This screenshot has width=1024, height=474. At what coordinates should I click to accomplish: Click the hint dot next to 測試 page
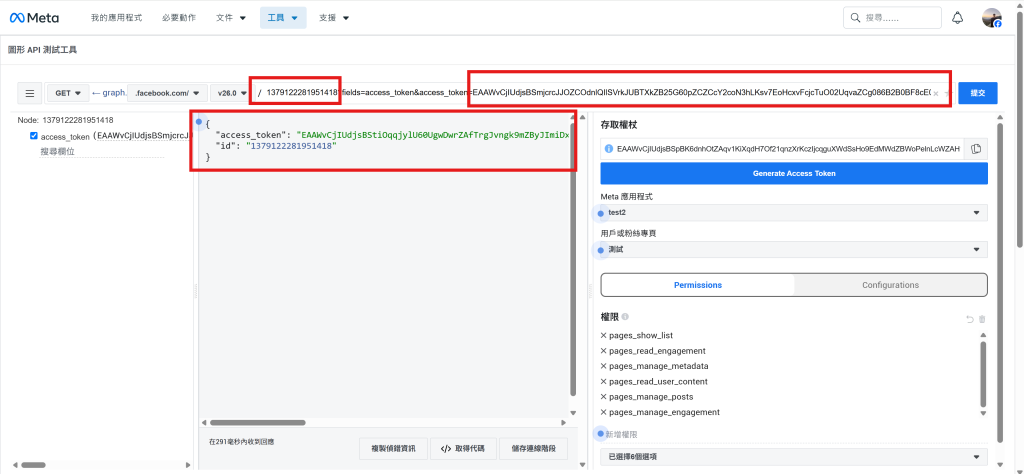pos(601,250)
